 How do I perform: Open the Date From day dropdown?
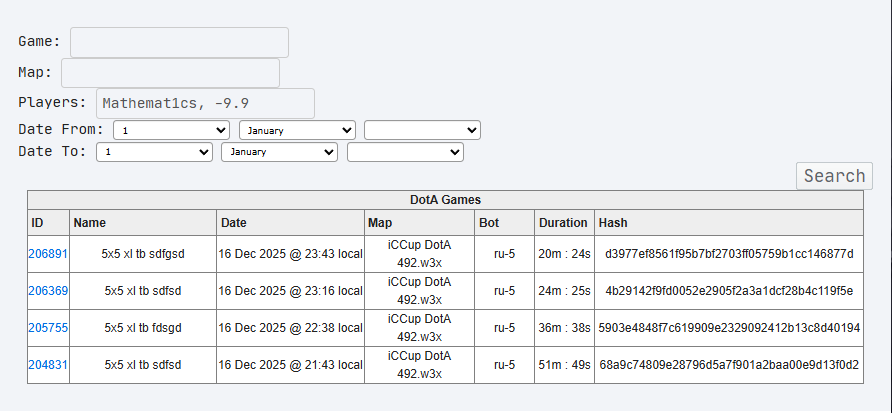[172, 130]
